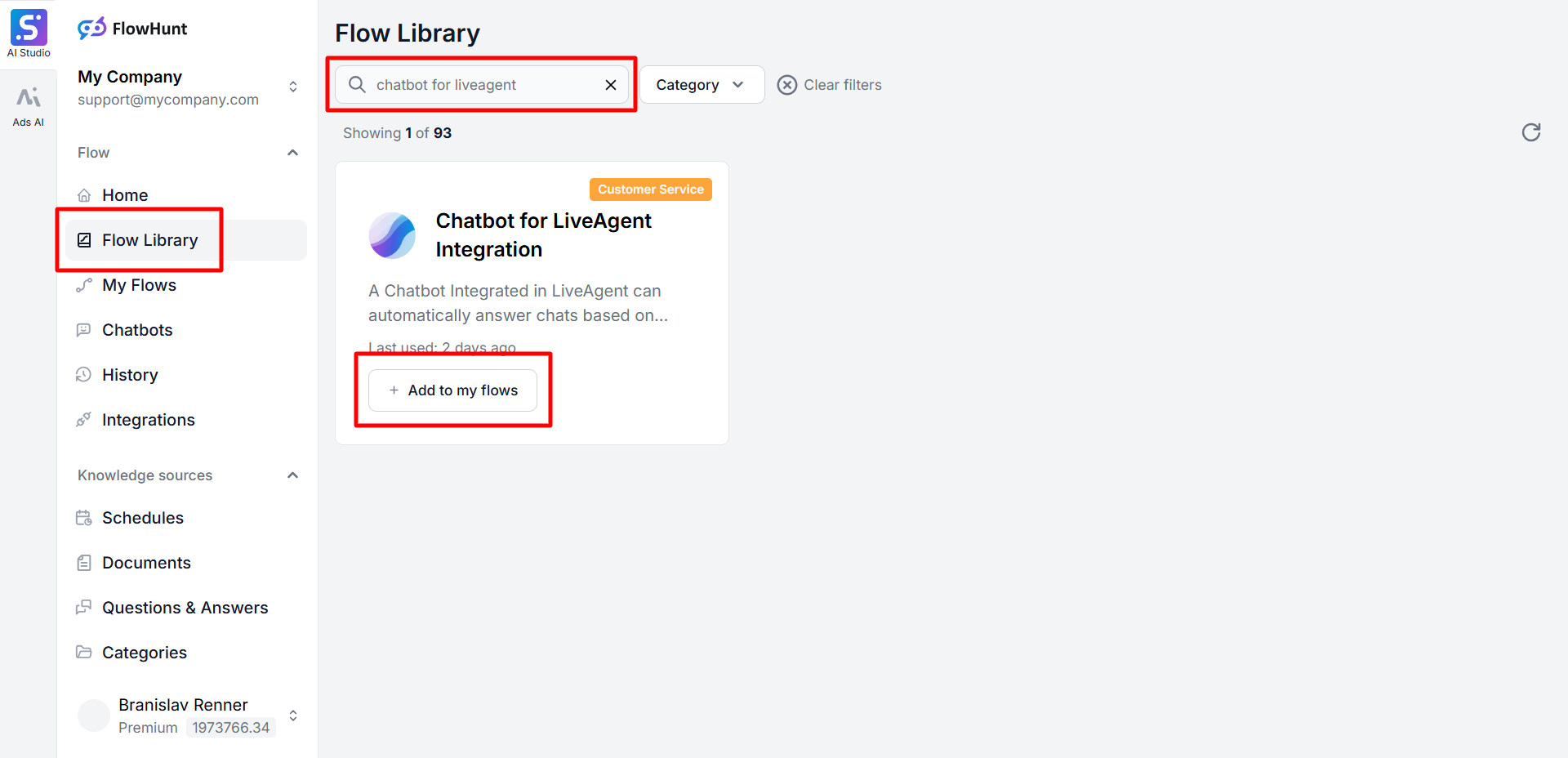Open the Branislav Renner account menu
Image resolution: width=1568 pixels, height=758 pixels.
pos(293,716)
